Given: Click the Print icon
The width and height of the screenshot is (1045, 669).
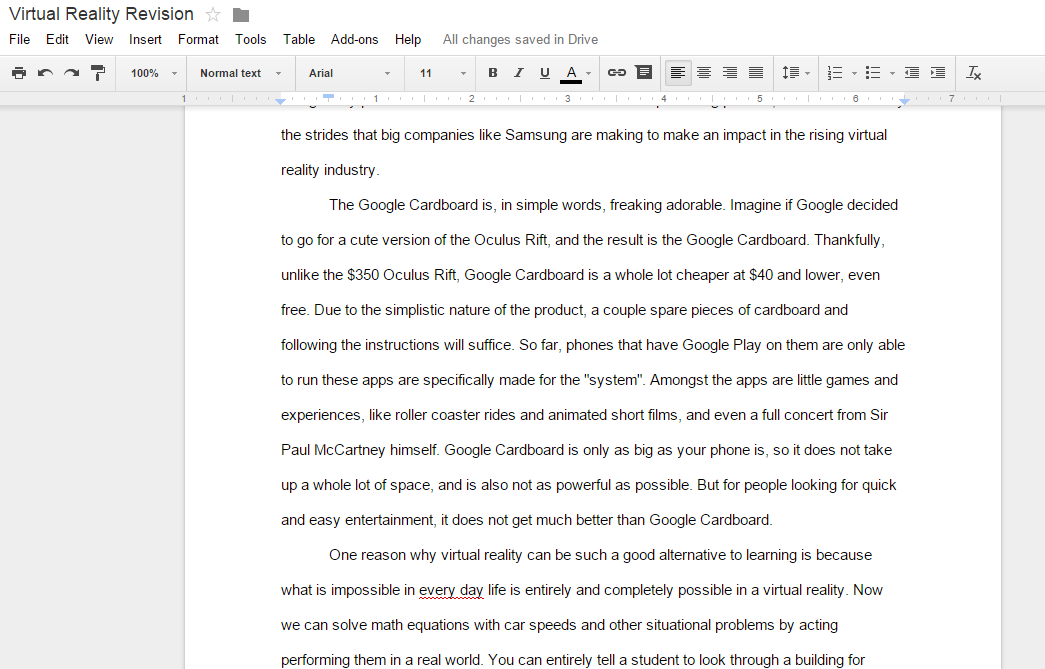Looking at the screenshot, I should [x=19, y=73].
